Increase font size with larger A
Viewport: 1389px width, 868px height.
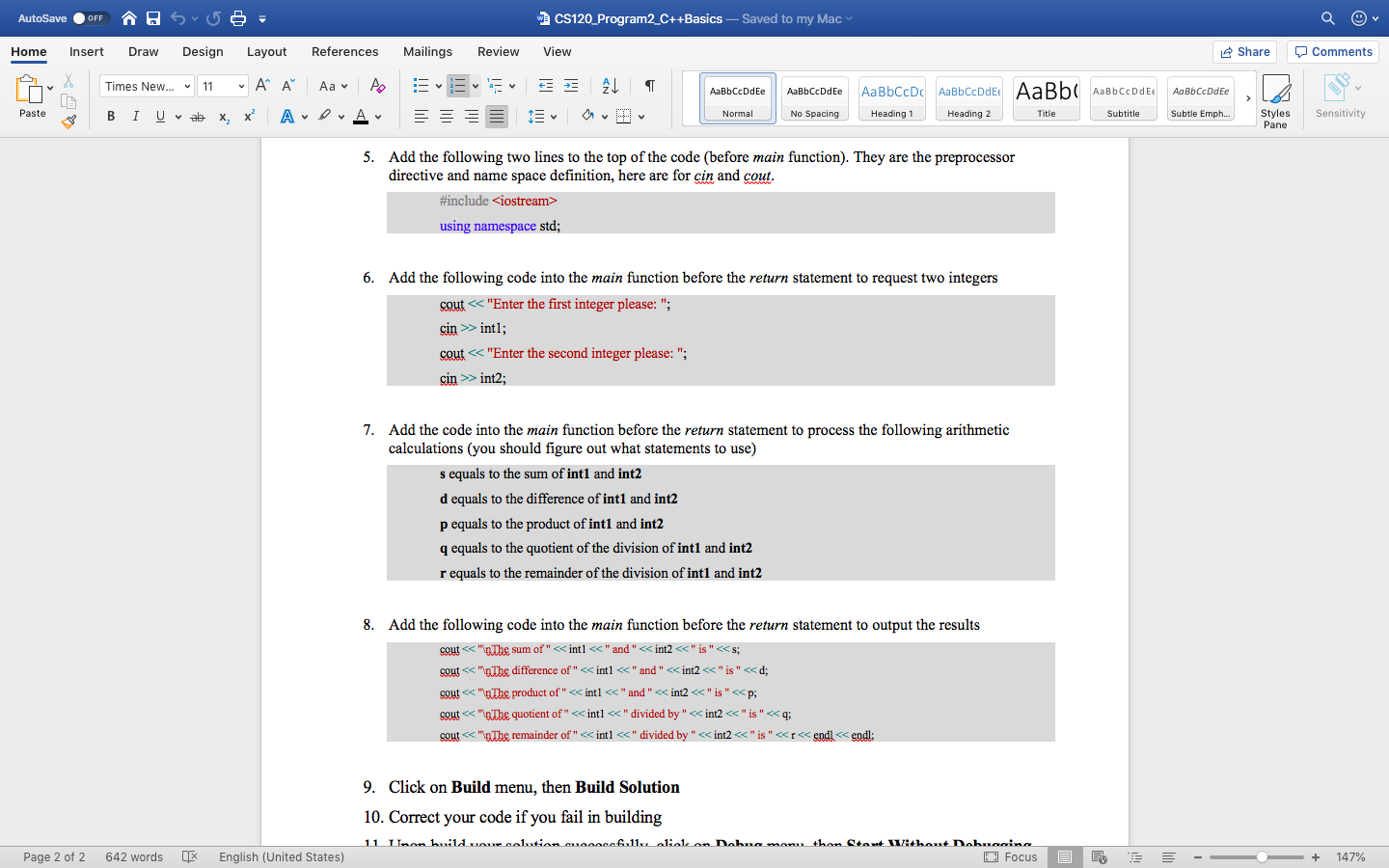[x=262, y=86]
